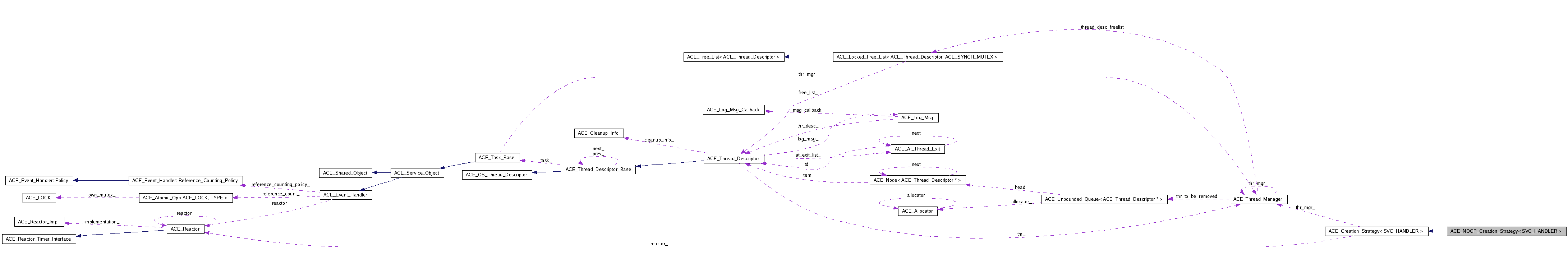Viewport: 1568px width, 264px height.
Task: Click the item_ edge label
Action: 807,175
